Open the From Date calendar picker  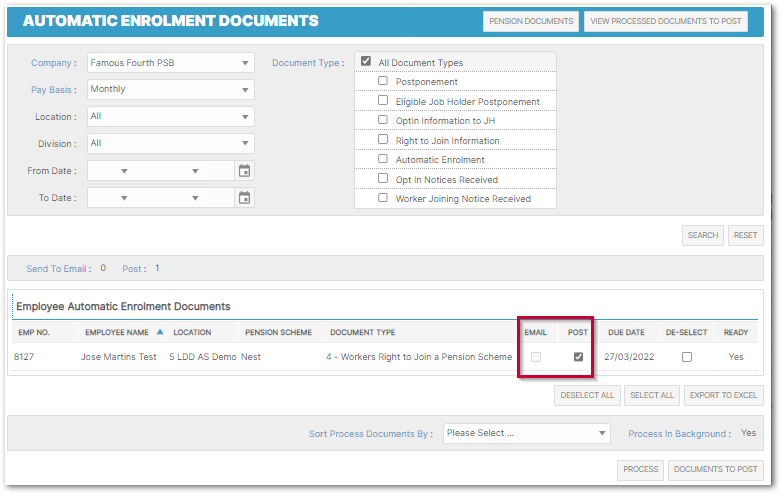click(x=244, y=171)
